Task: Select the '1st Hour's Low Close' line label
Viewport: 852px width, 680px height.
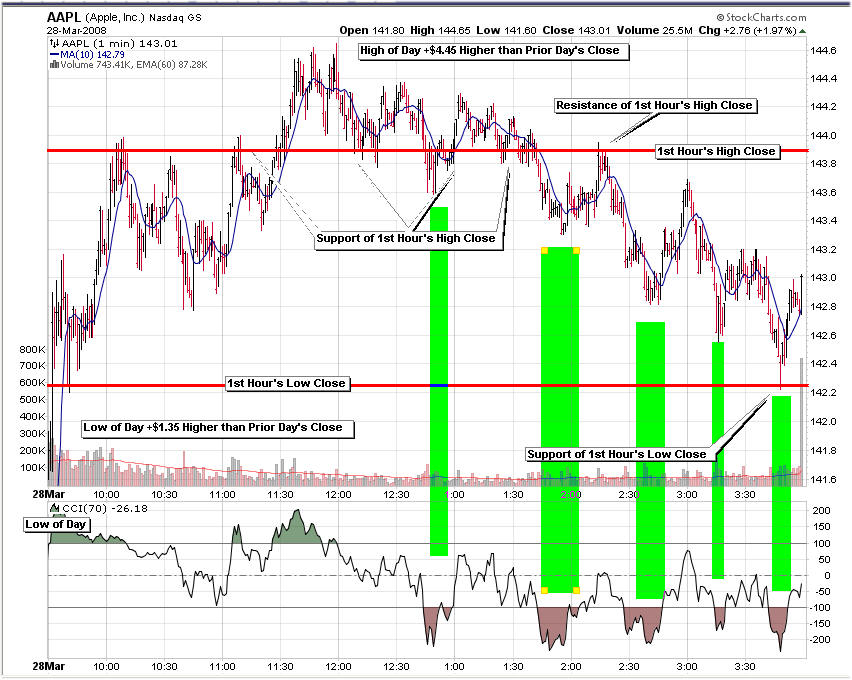Action: [287, 383]
